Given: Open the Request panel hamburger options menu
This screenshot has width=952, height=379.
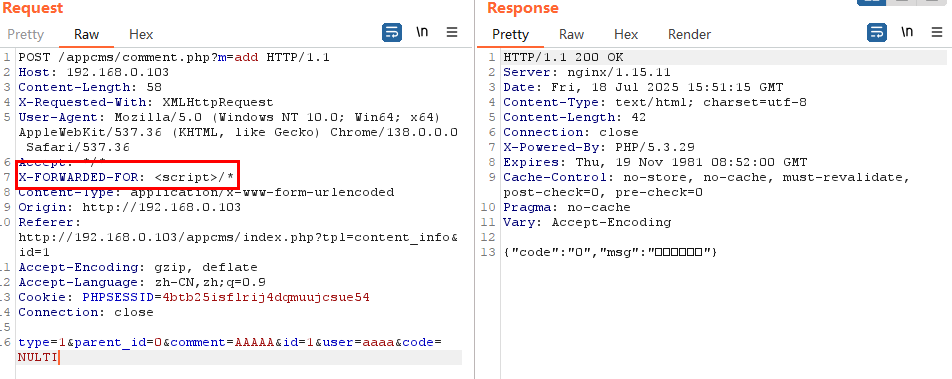Looking at the screenshot, I should (452, 33).
